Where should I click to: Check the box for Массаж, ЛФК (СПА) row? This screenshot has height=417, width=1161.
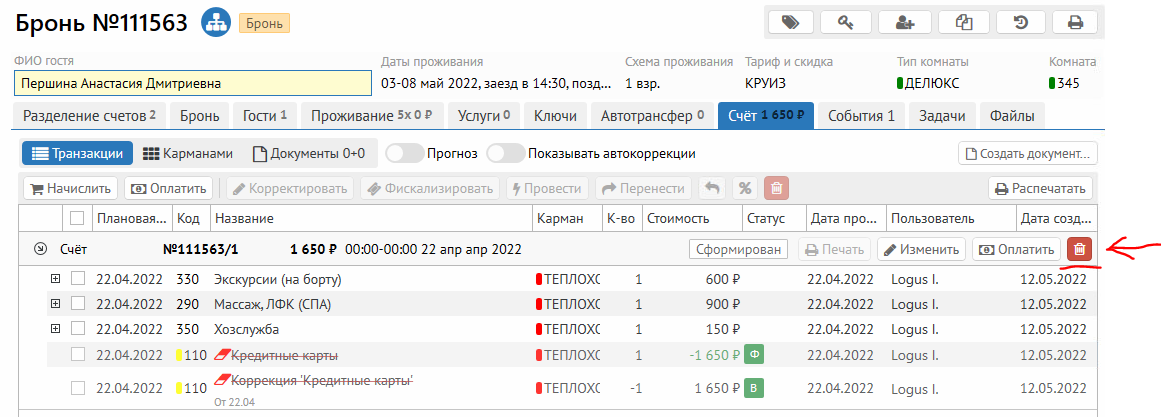click(78, 303)
